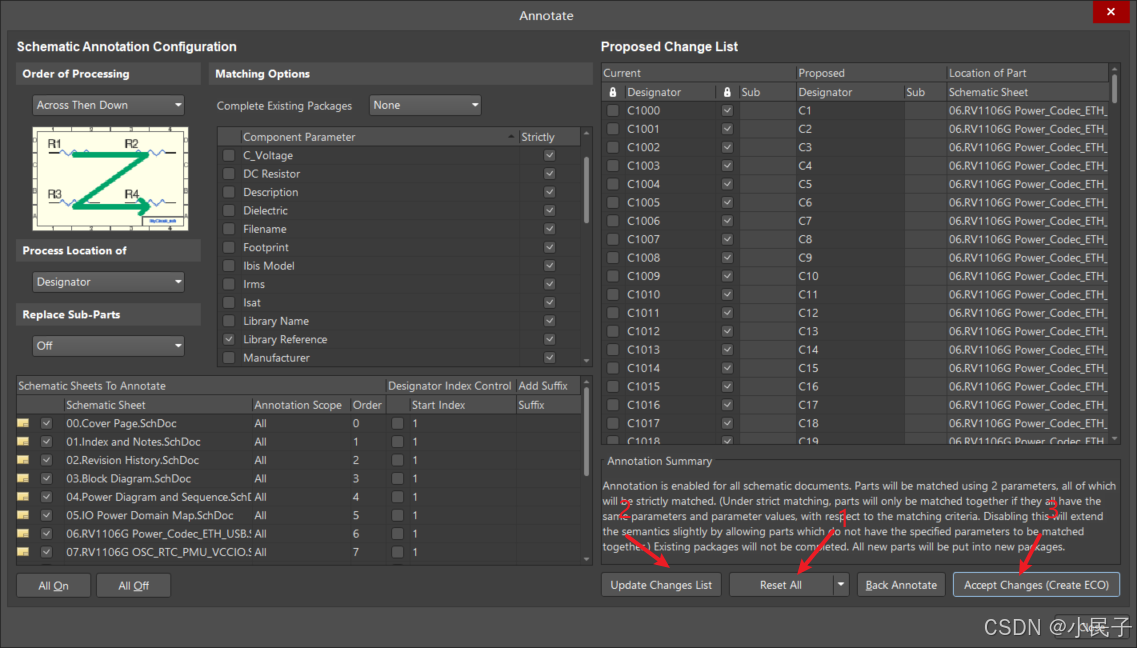1137x648 pixels.
Task: Click the sheet icon beside 05.IO Power Domain Map
Action: 23,515
